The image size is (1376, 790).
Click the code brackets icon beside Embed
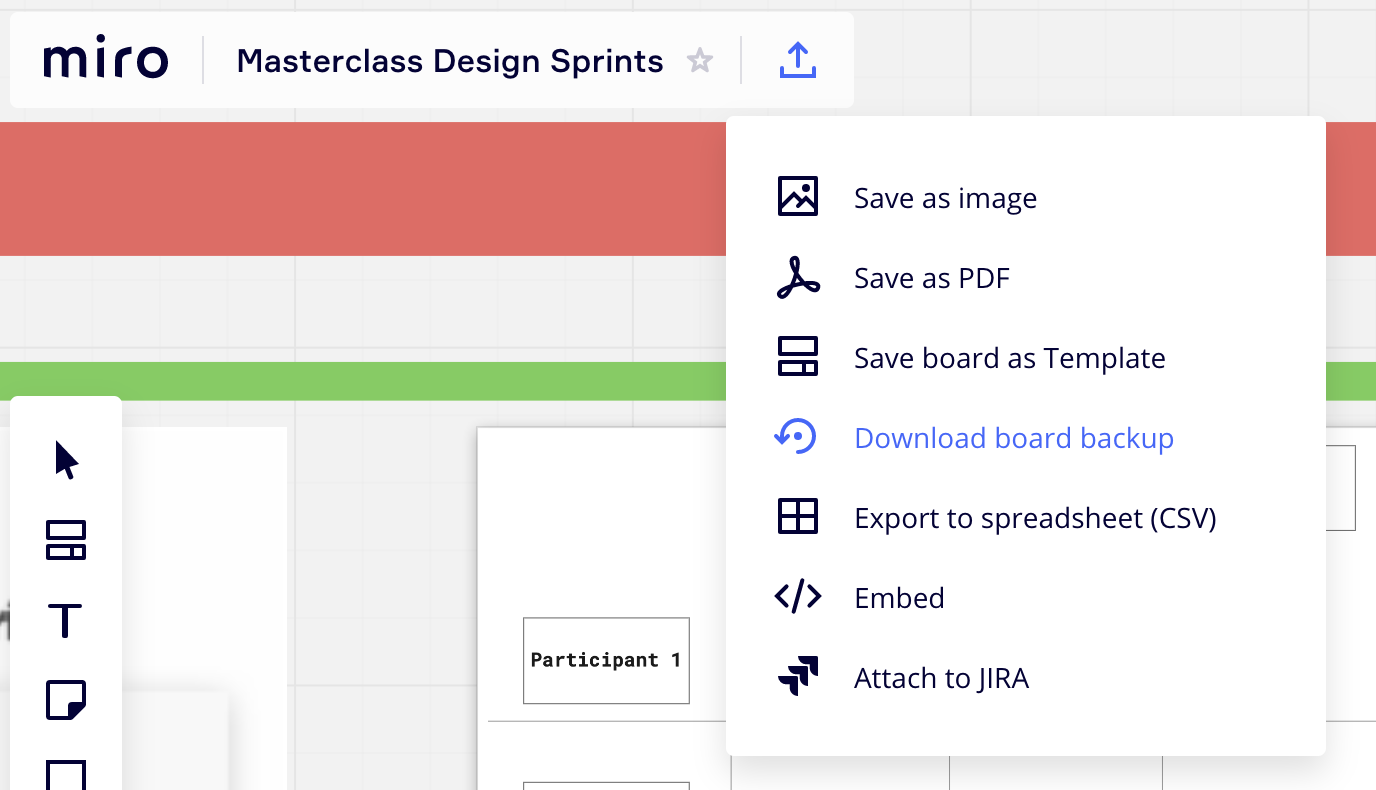click(797, 597)
